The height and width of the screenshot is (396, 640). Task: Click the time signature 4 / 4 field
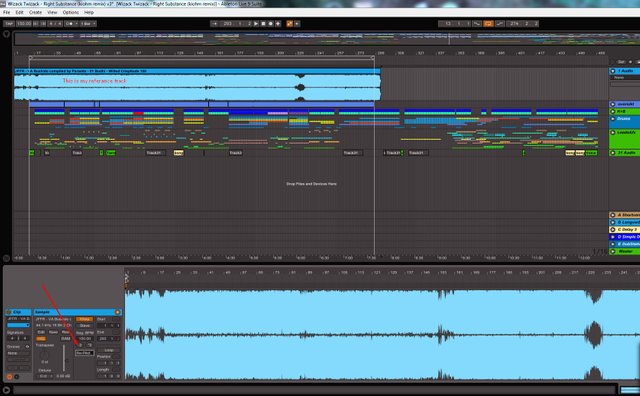coord(55,24)
